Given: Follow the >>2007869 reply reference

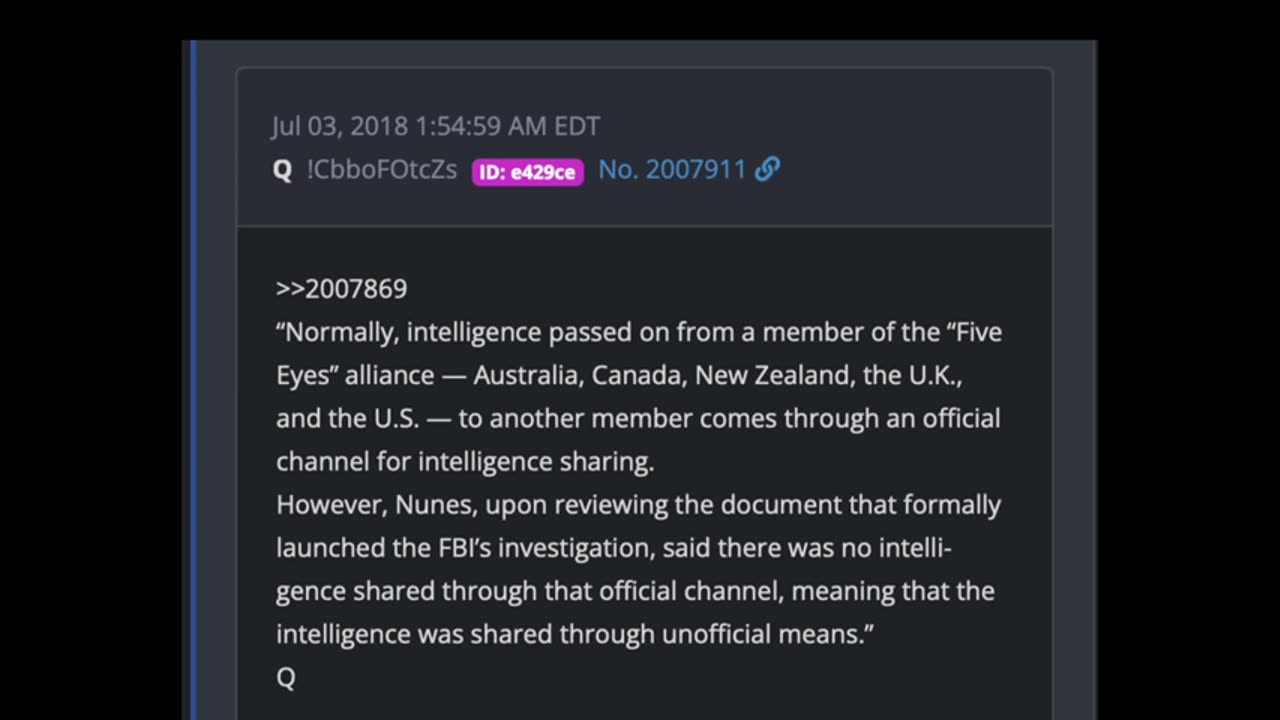Looking at the screenshot, I should pyautogui.click(x=341, y=289).
